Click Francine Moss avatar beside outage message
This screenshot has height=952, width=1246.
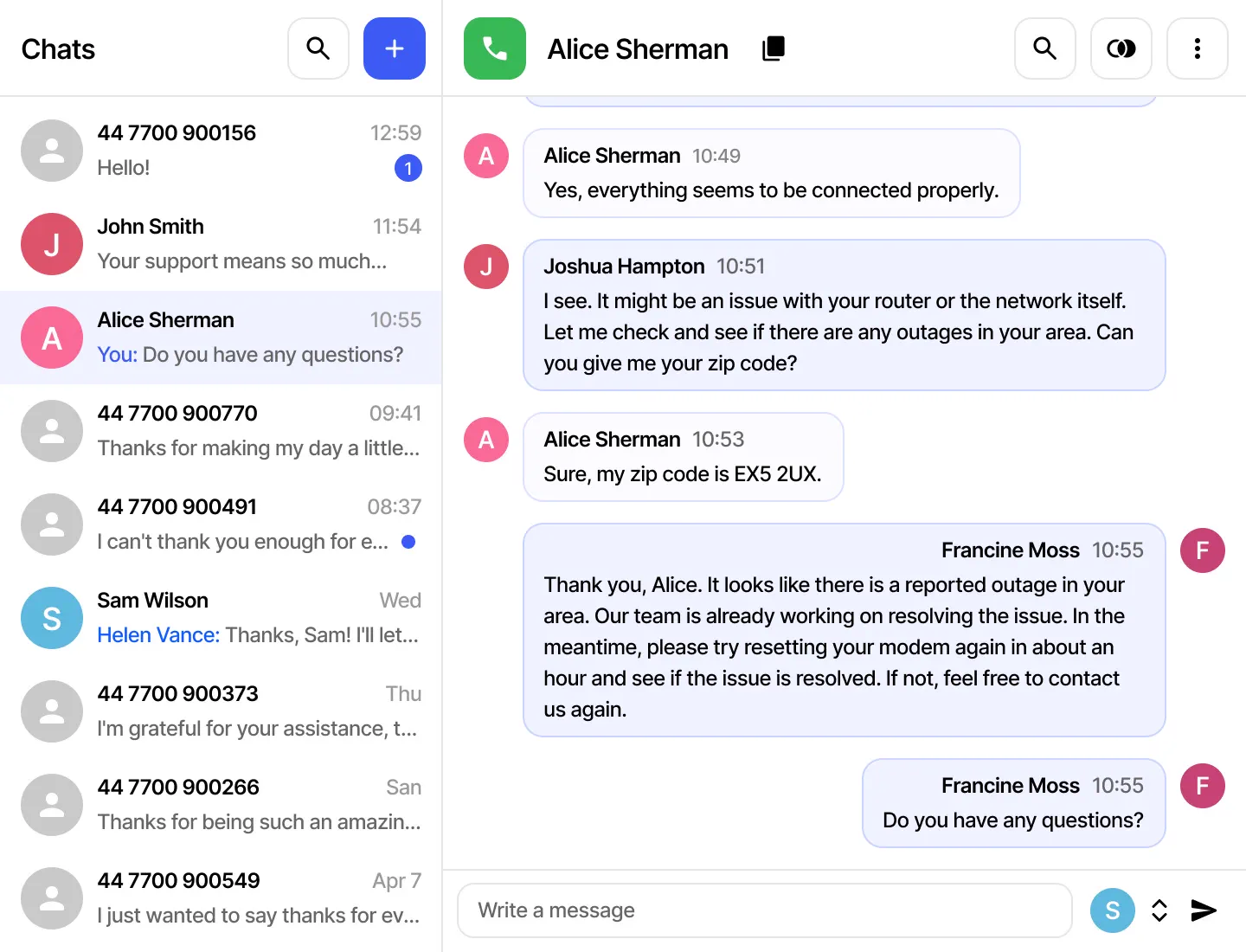pos(1203,550)
